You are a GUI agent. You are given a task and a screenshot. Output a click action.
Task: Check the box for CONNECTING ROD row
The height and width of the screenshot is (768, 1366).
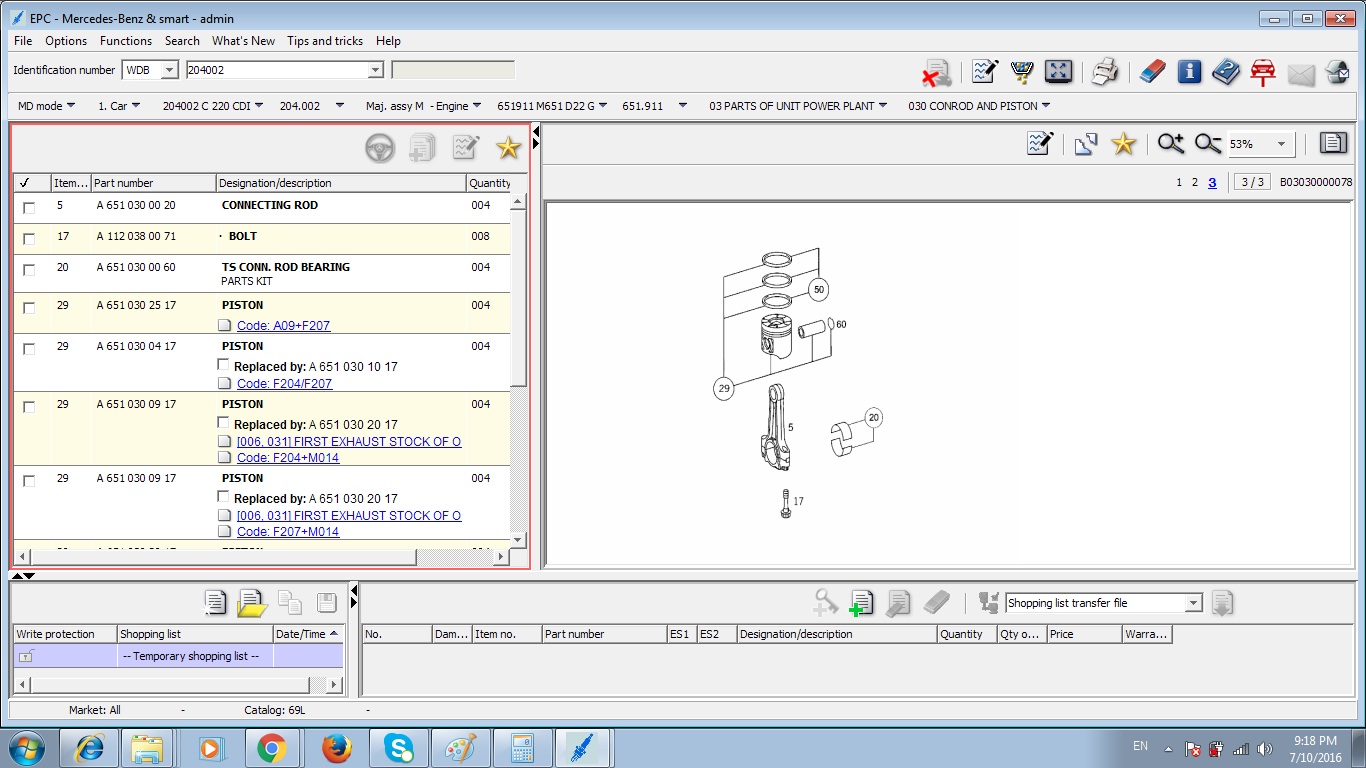(29, 208)
